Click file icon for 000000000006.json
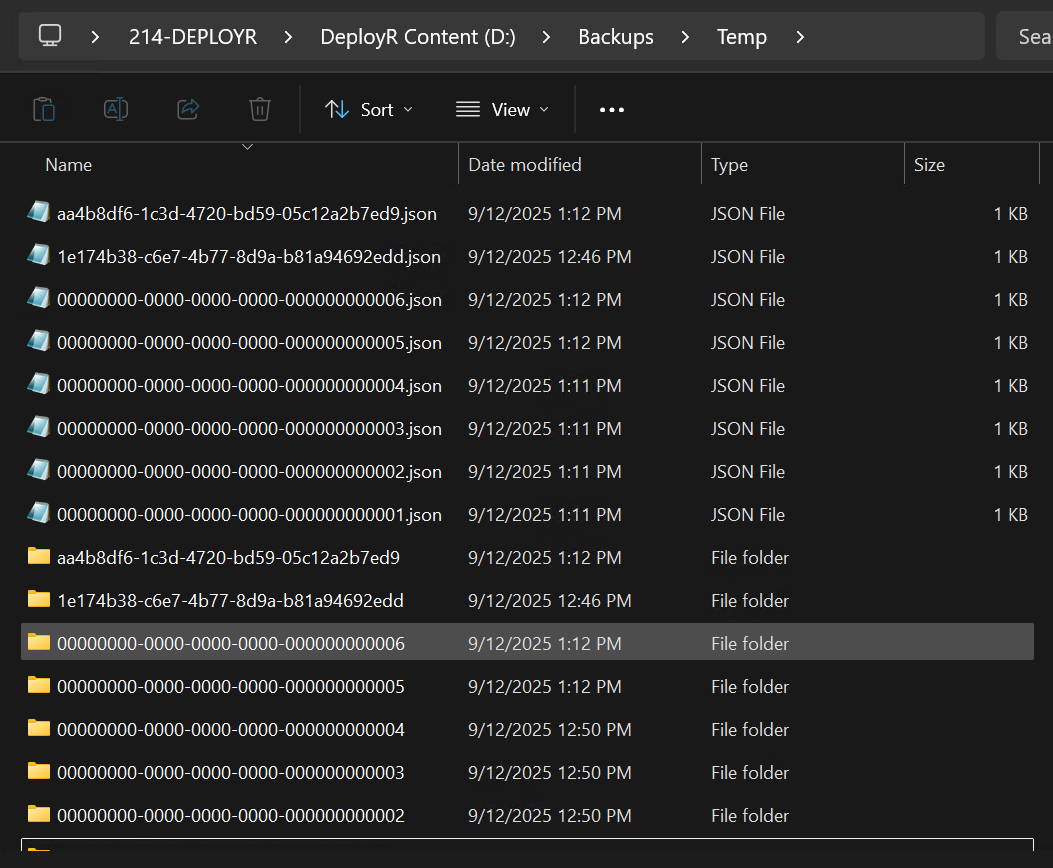1053x868 pixels. (x=38, y=297)
